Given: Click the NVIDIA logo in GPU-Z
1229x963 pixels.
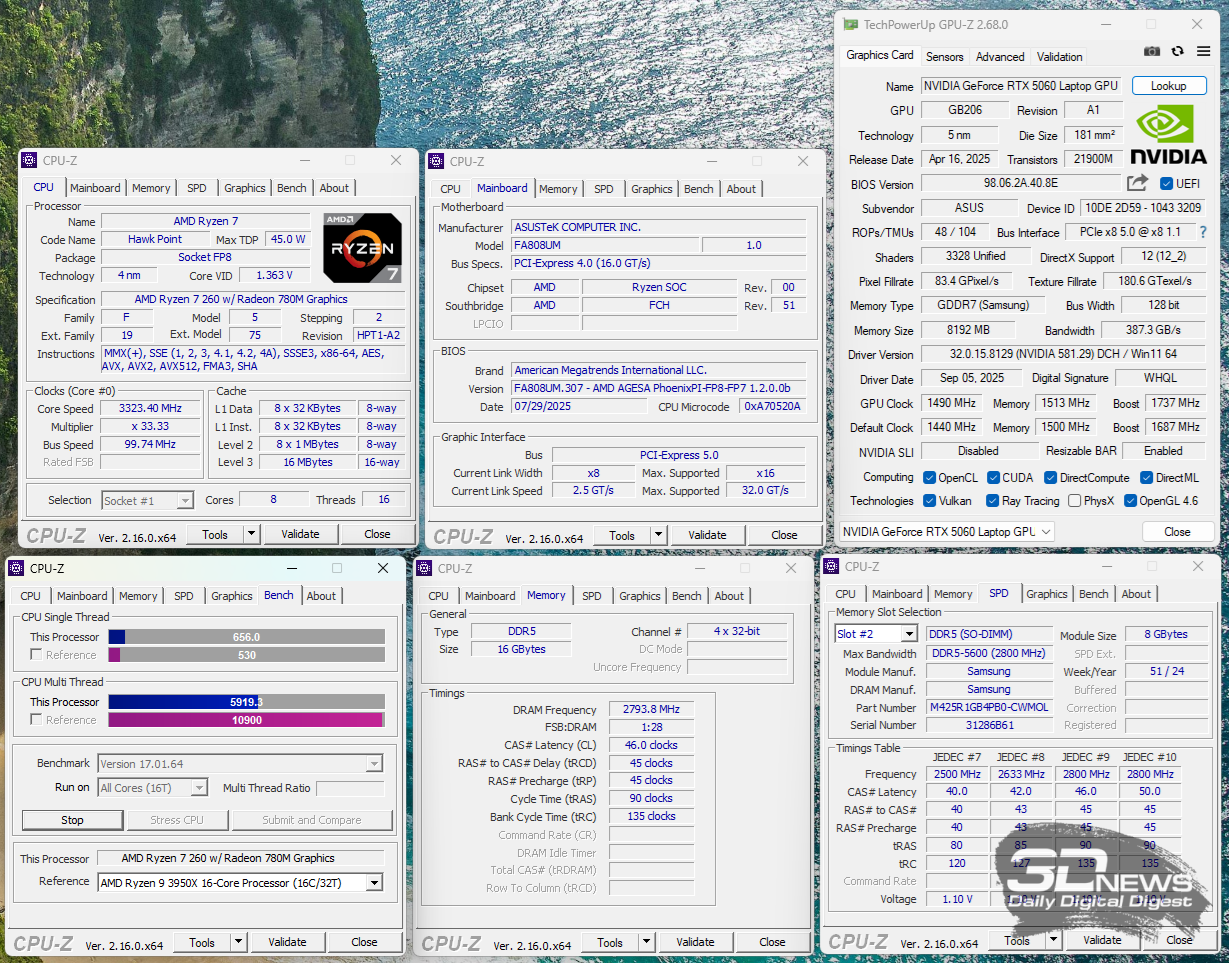Looking at the screenshot, I should pyautogui.click(x=1168, y=136).
